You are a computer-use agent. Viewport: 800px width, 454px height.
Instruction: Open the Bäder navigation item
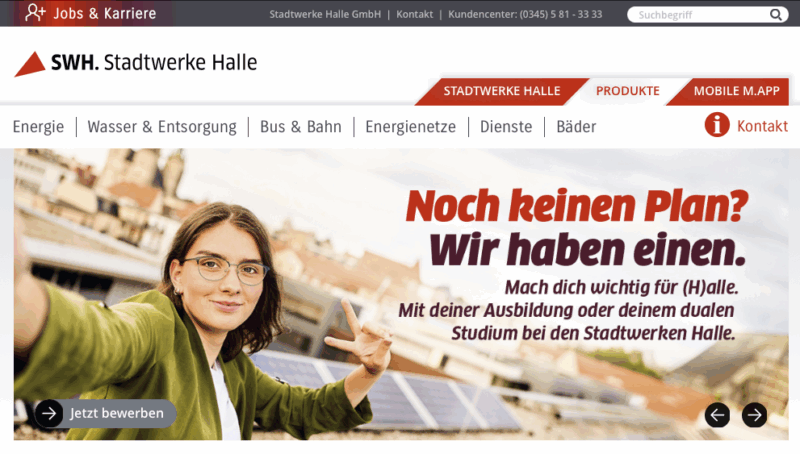[576, 127]
